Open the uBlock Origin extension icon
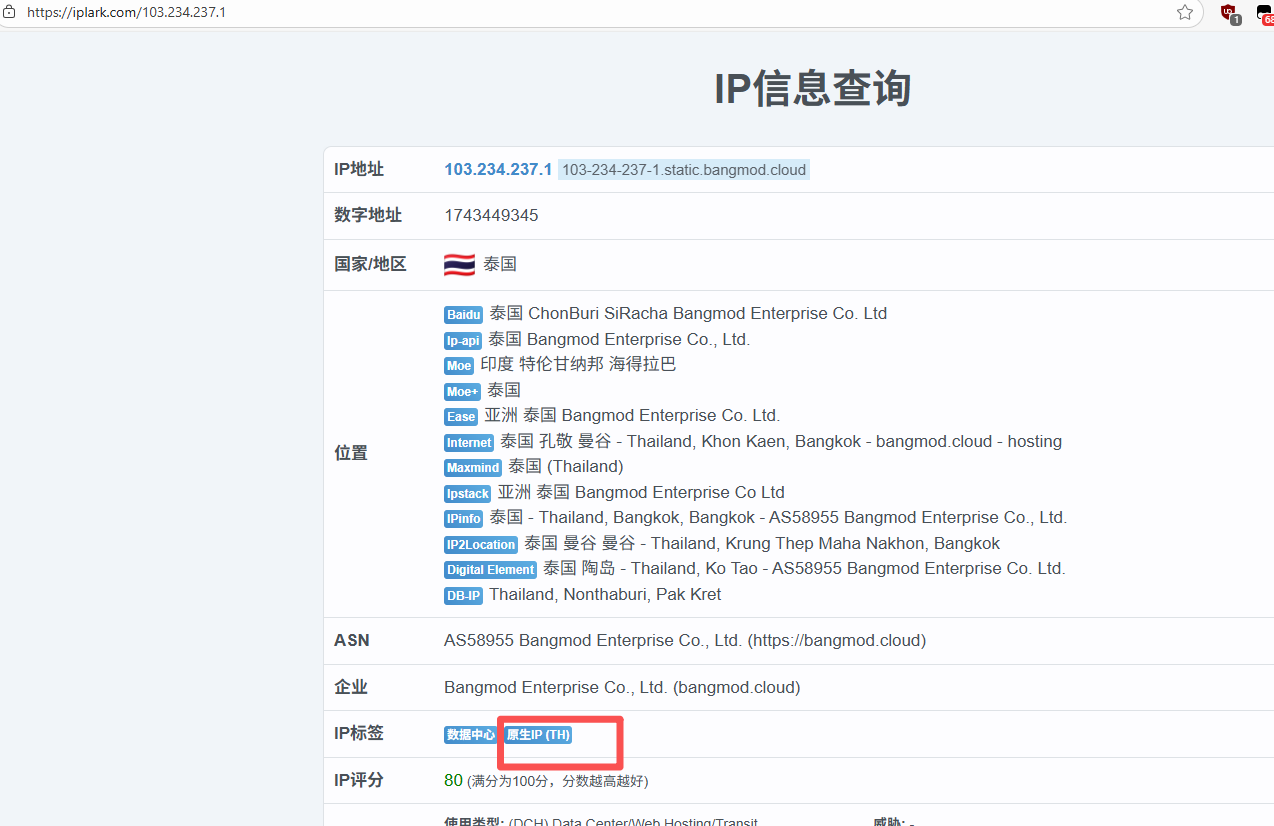 (x=1229, y=12)
